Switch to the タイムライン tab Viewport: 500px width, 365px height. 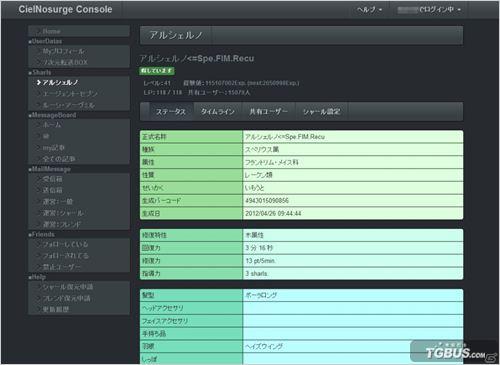click(x=218, y=112)
